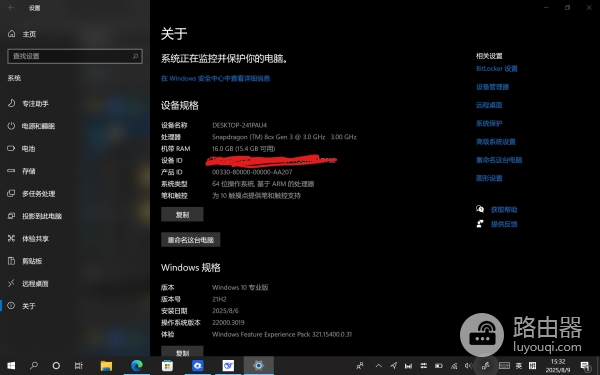Click Windows 10 专业版 edition text
The height and width of the screenshot is (375, 600).
click(x=240, y=287)
